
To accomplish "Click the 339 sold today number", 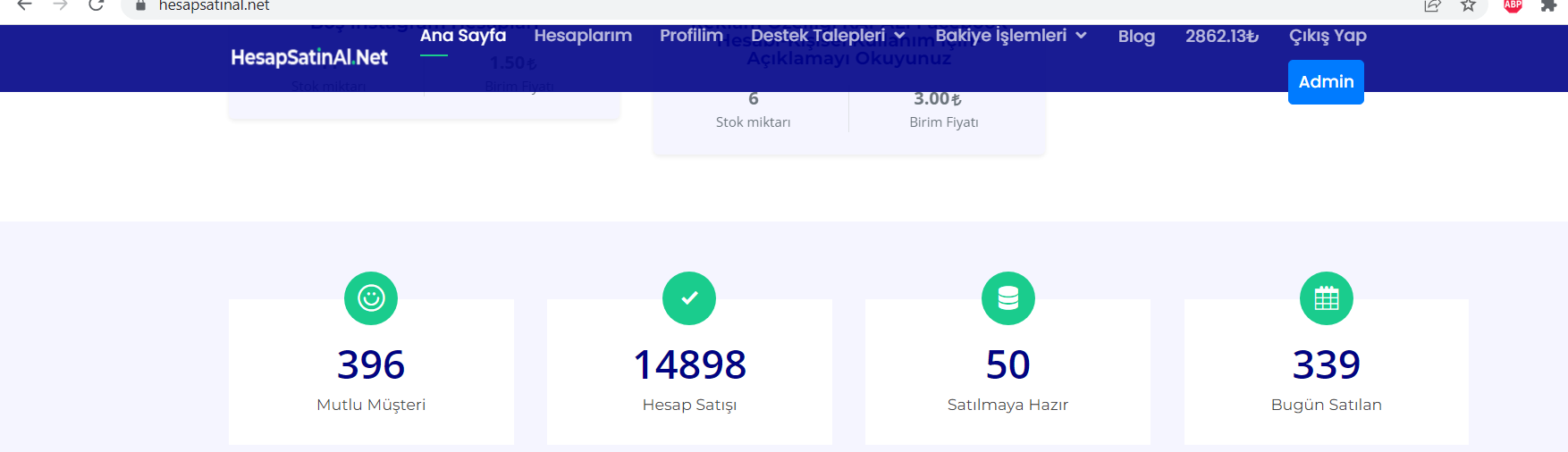I will pyautogui.click(x=1327, y=364).
